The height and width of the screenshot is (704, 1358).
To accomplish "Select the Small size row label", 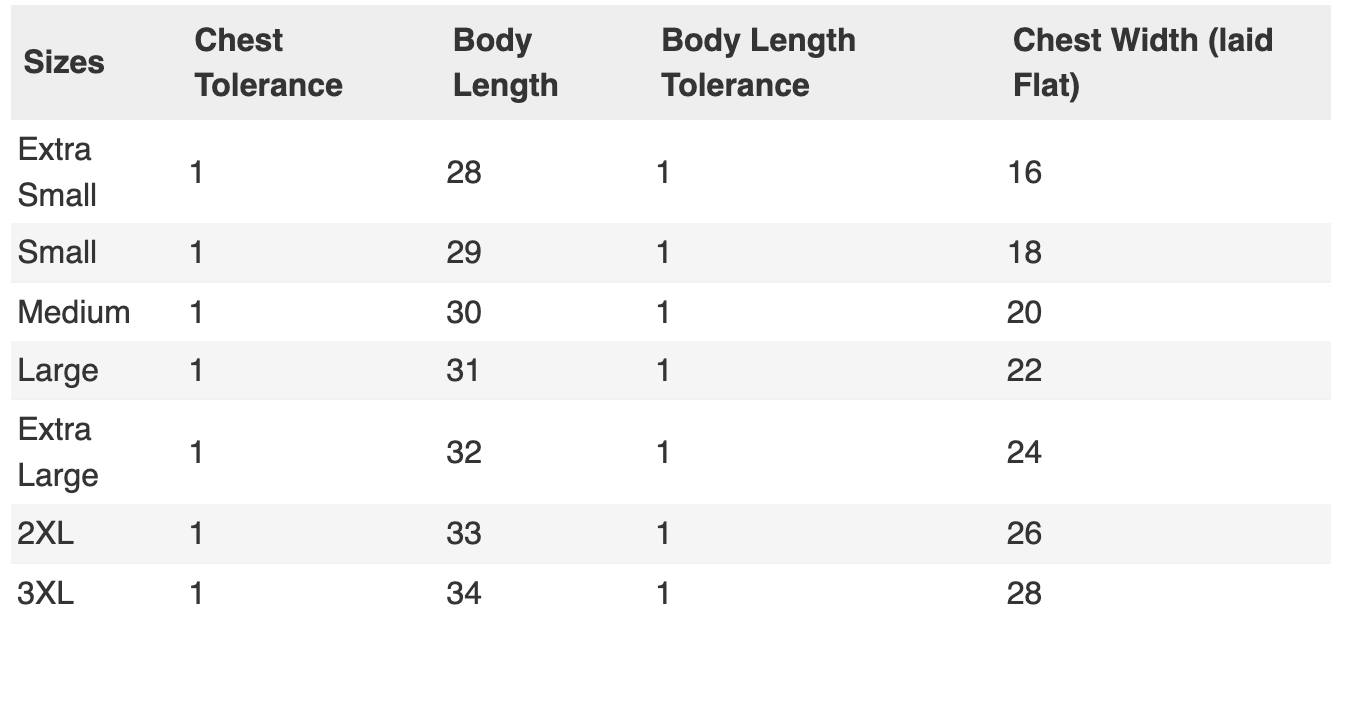I will pos(57,252).
